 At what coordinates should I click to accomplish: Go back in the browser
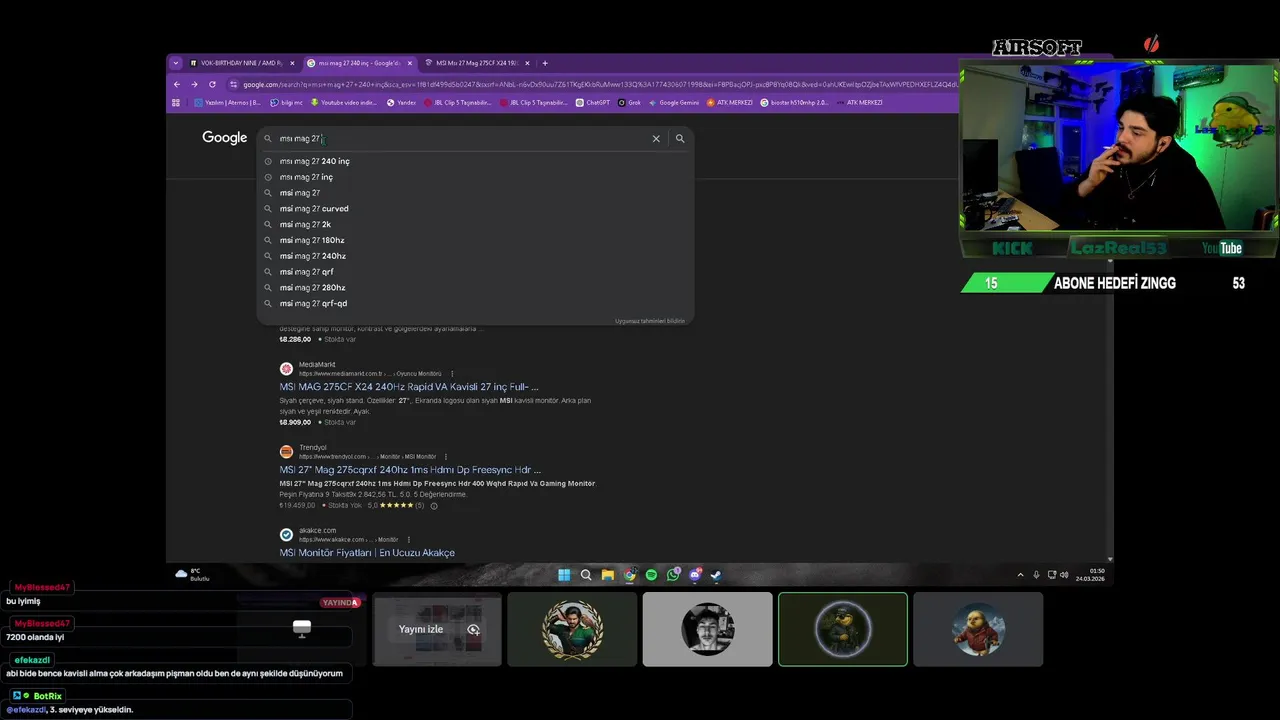pyautogui.click(x=177, y=84)
